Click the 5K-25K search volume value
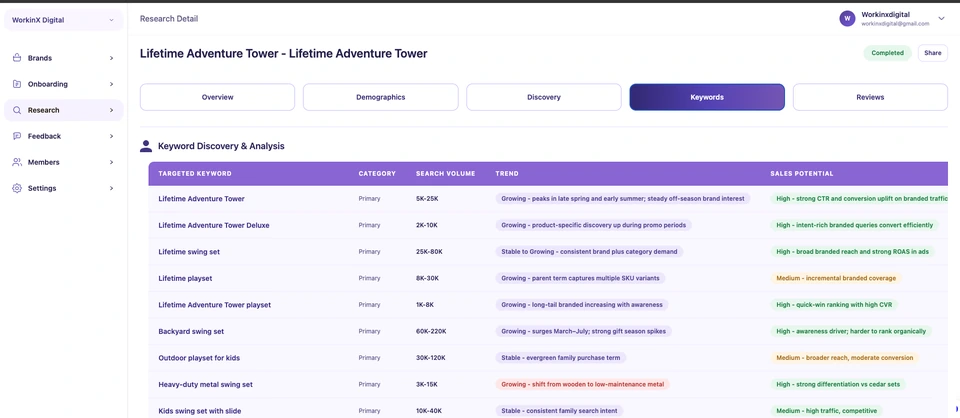Image resolution: width=960 pixels, height=418 pixels. [x=427, y=199]
